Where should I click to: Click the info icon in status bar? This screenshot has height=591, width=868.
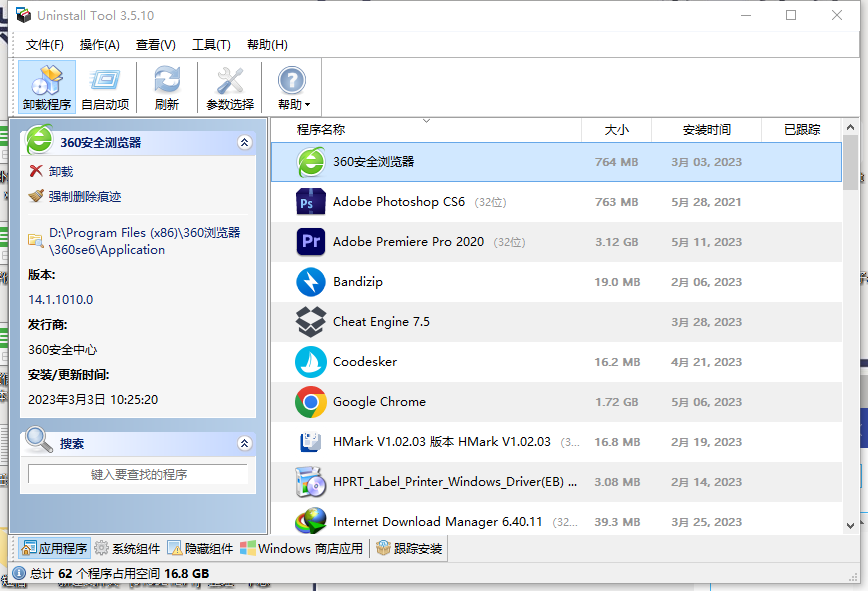click(x=19, y=573)
